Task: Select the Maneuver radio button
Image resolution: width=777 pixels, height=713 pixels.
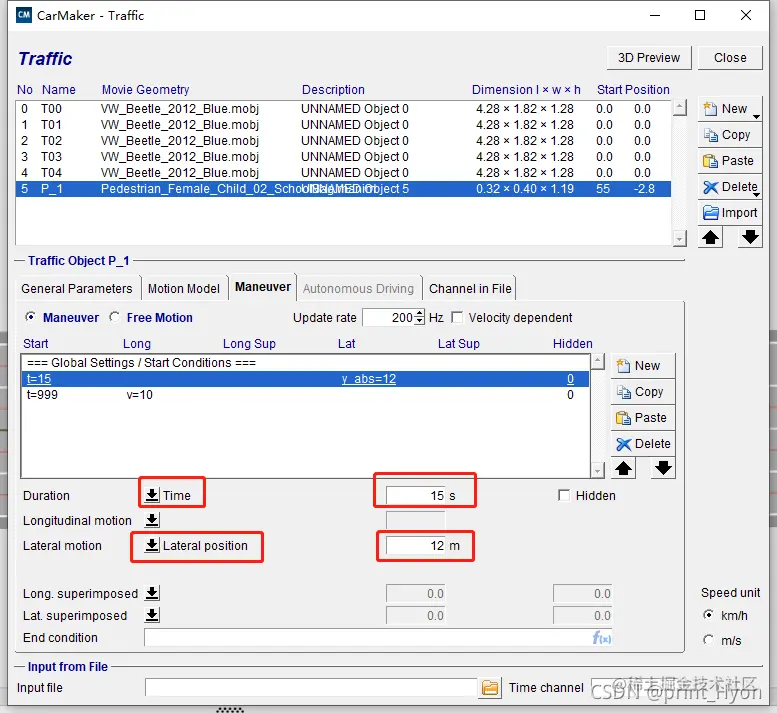Action: click(31, 317)
